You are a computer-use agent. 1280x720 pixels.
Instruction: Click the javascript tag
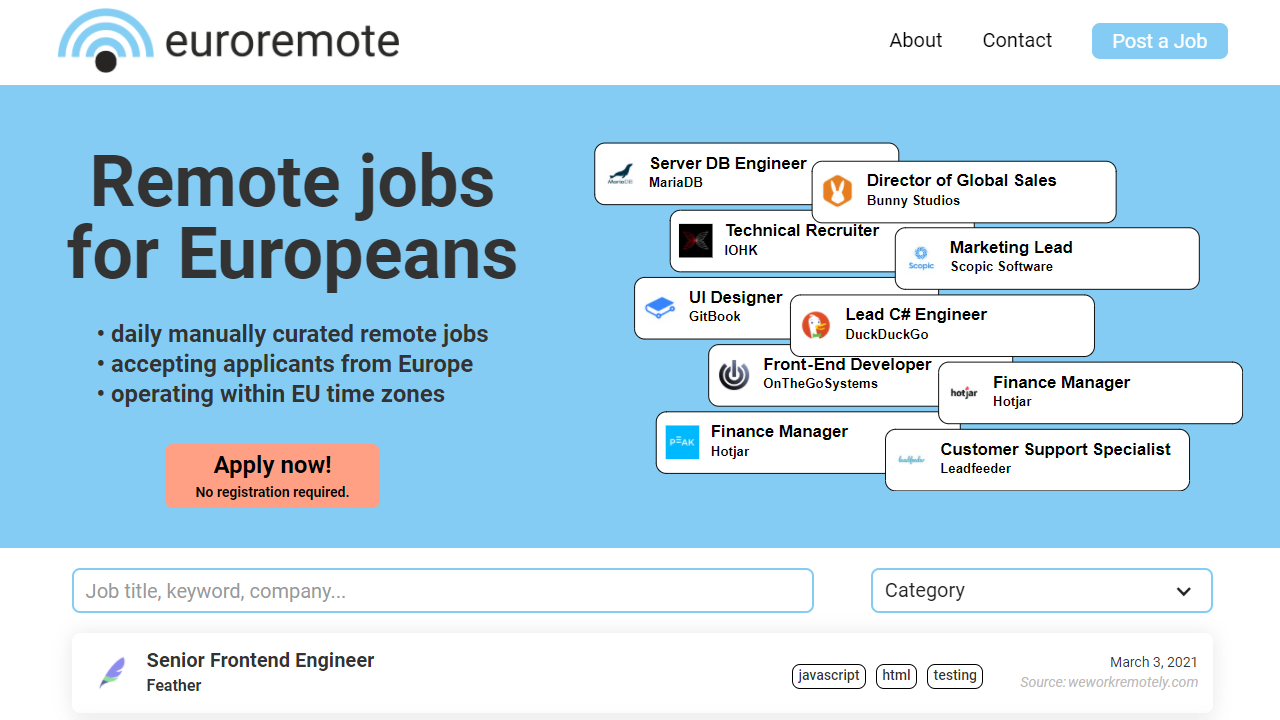tap(829, 676)
